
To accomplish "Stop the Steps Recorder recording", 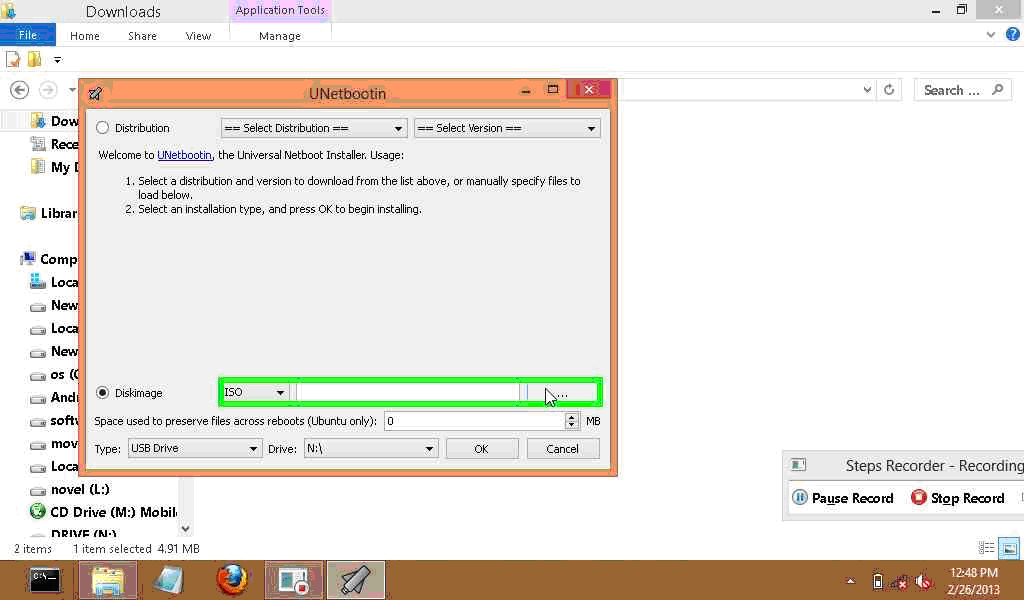I will coord(958,498).
